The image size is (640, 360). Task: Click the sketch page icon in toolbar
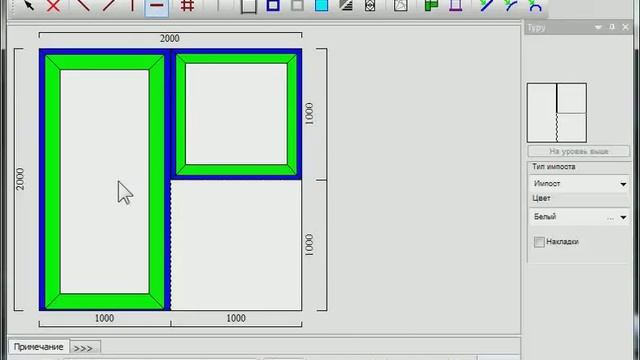[401, 5]
